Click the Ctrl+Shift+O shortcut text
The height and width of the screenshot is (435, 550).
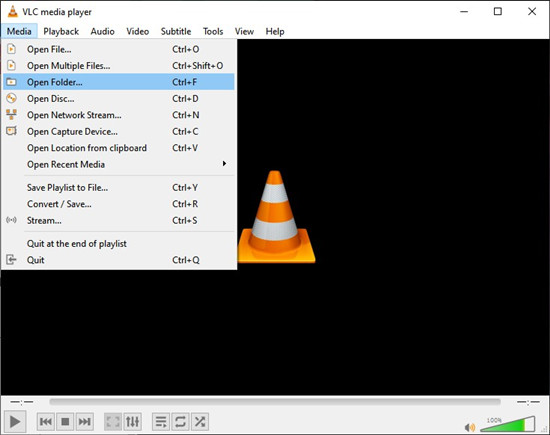coord(197,66)
